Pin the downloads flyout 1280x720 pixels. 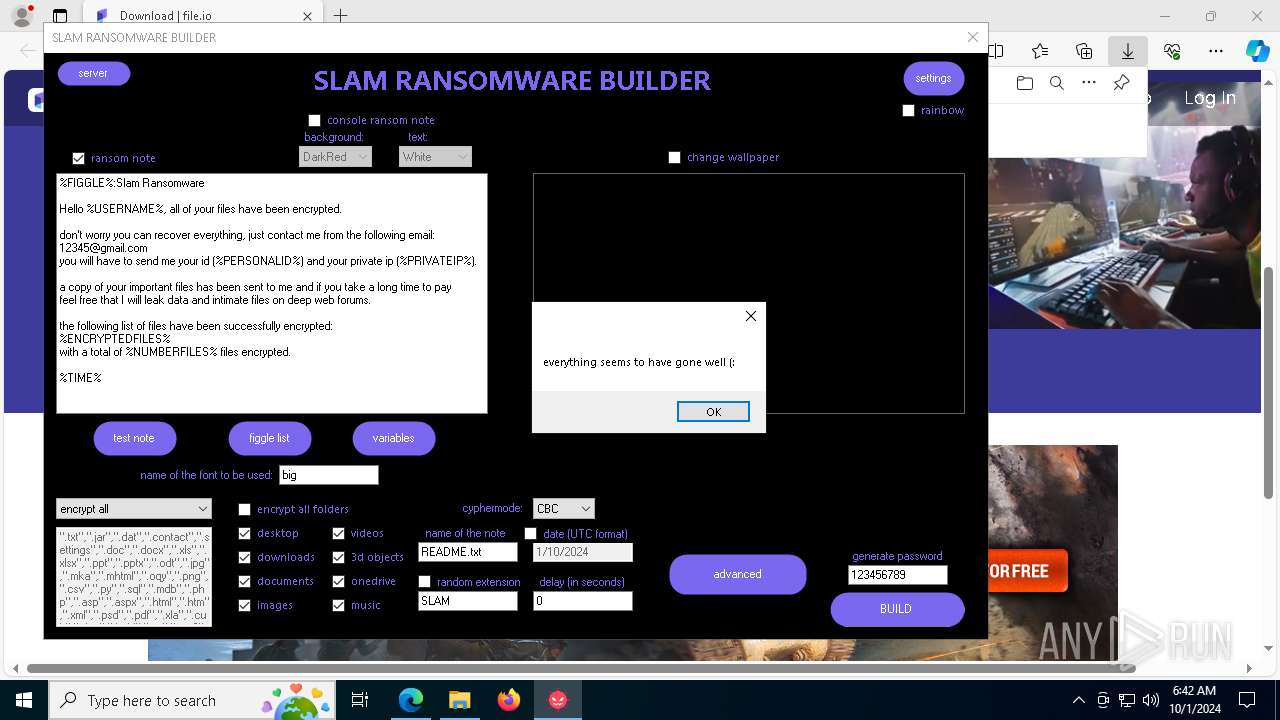[1122, 83]
